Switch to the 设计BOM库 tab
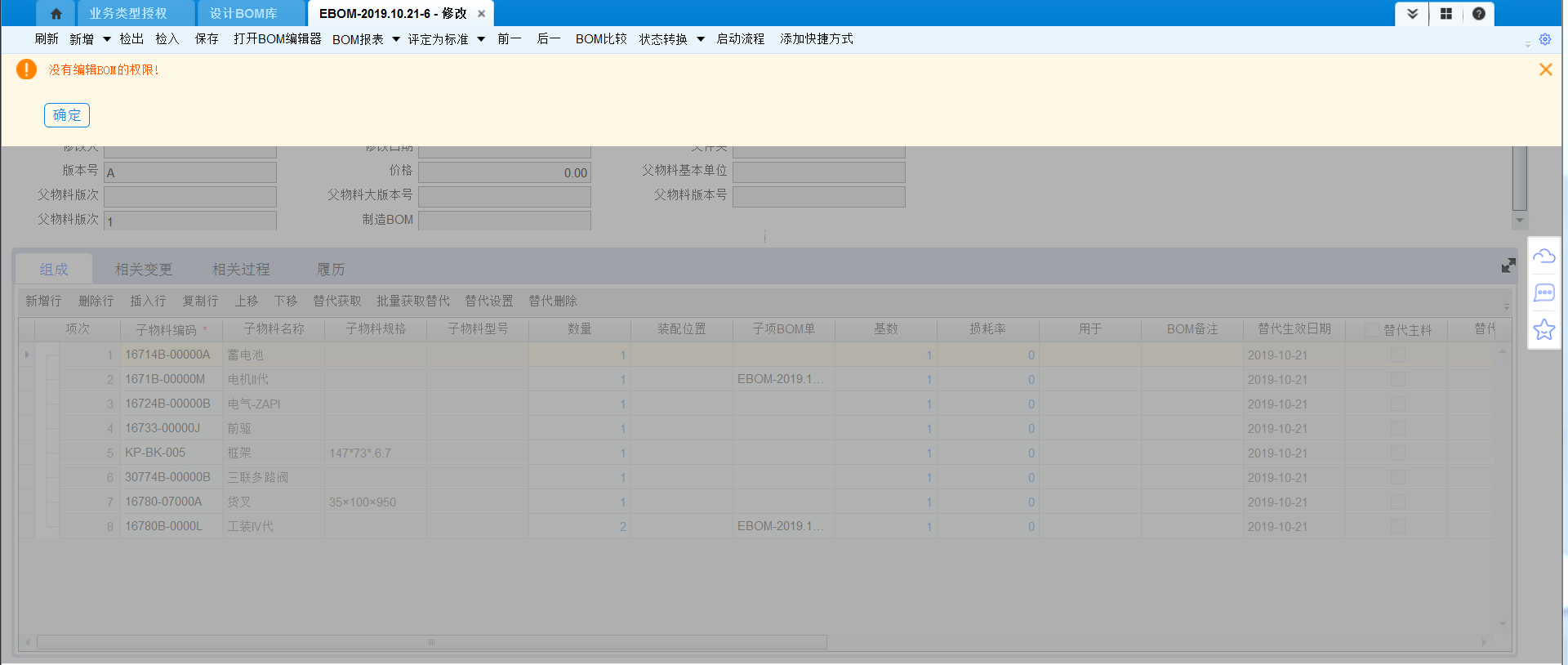This screenshot has height=665, width=1568. click(243, 14)
